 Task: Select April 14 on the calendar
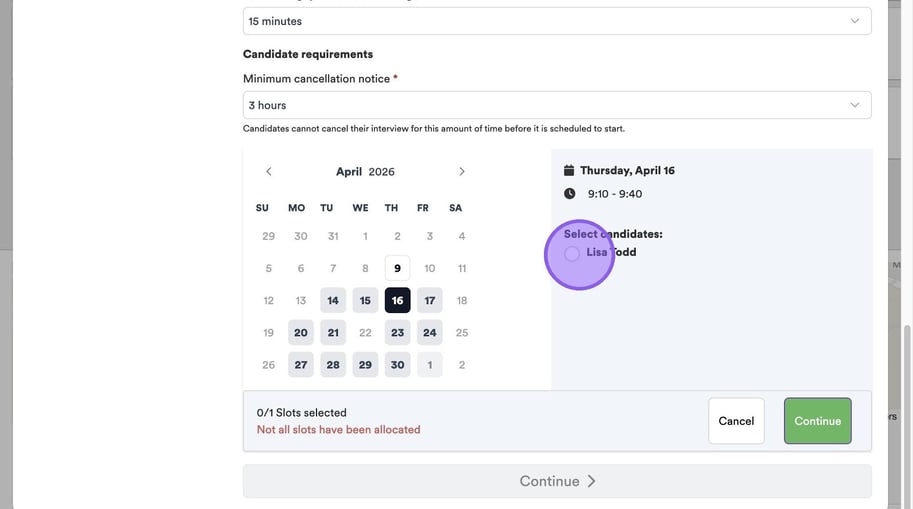(333, 301)
